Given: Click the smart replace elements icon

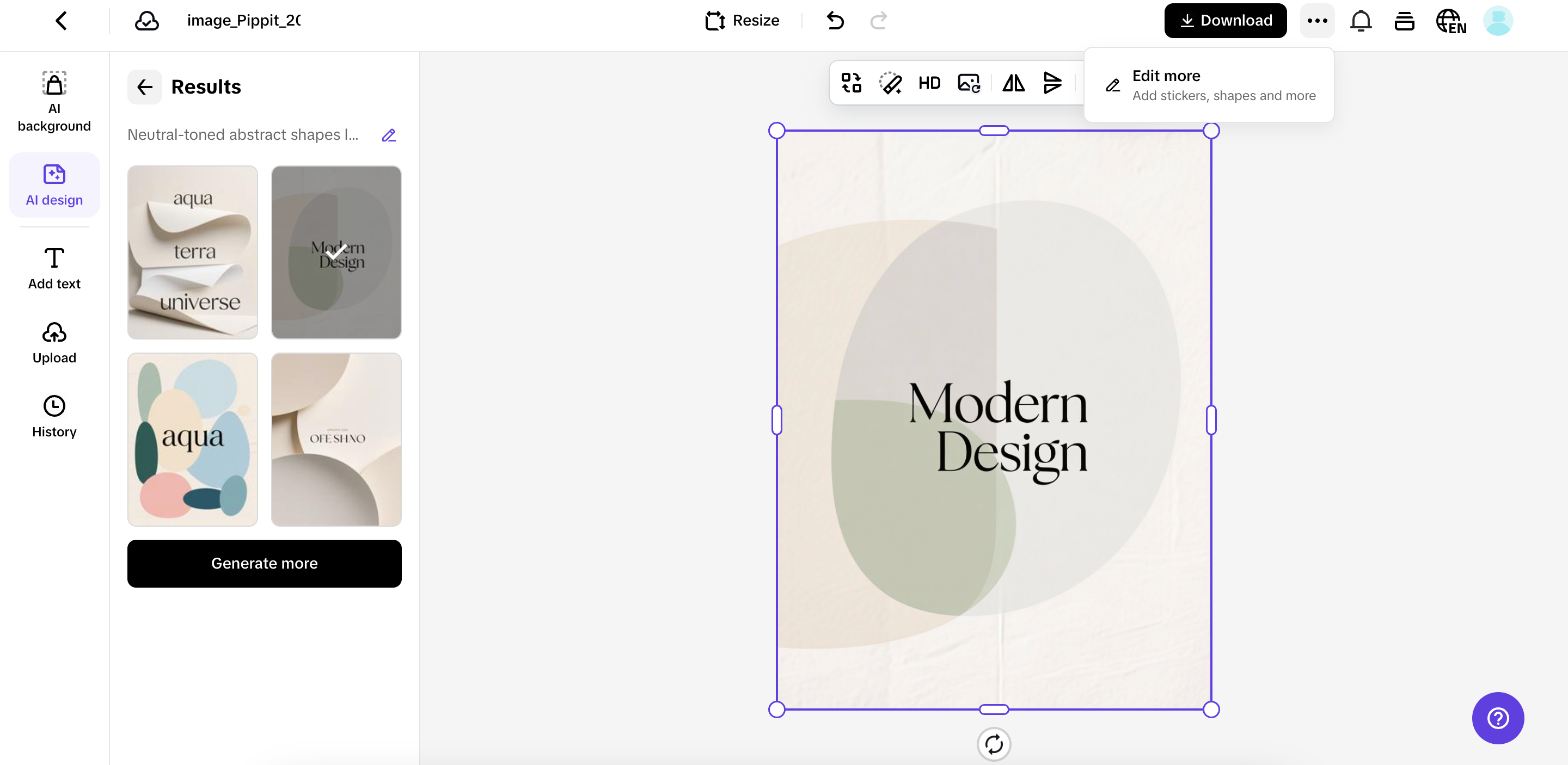Looking at the screenshot, I should (851, 83).
